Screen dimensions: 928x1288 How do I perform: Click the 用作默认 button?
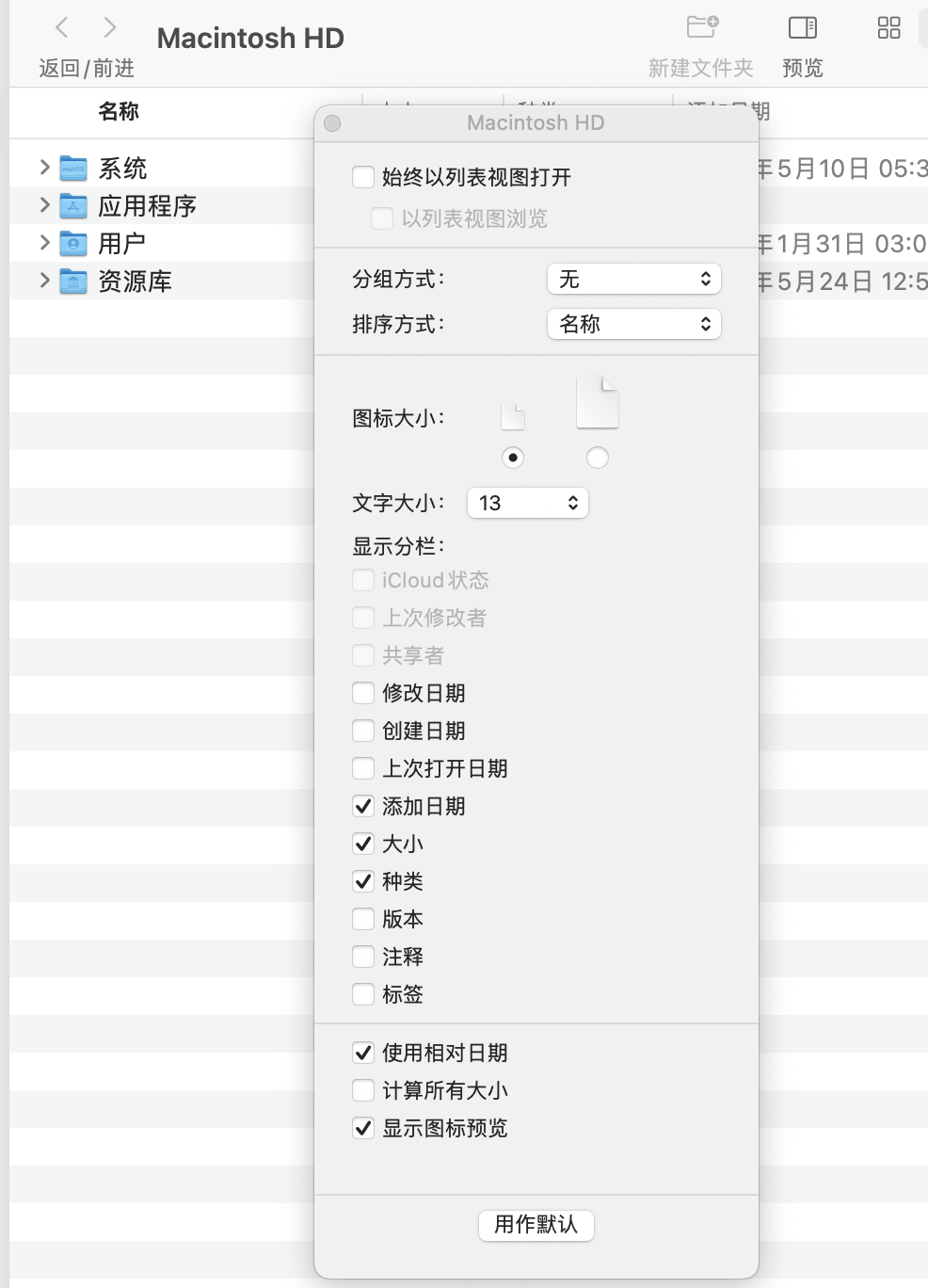[x=536, y=1224]
